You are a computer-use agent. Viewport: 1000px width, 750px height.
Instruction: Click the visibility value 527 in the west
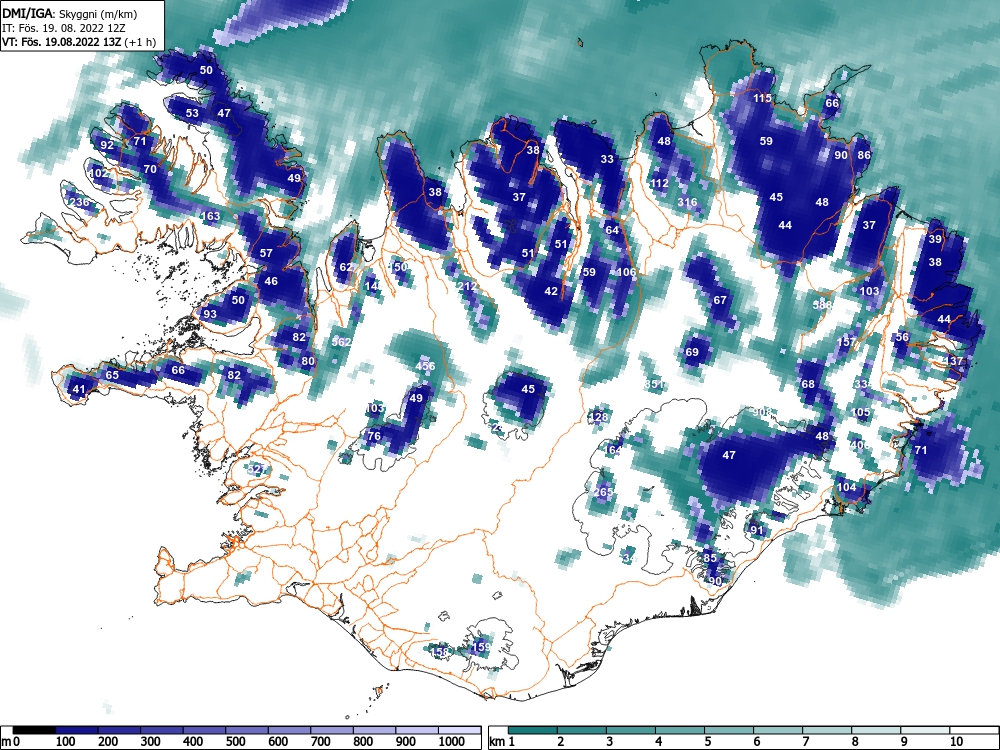point(257,469)
